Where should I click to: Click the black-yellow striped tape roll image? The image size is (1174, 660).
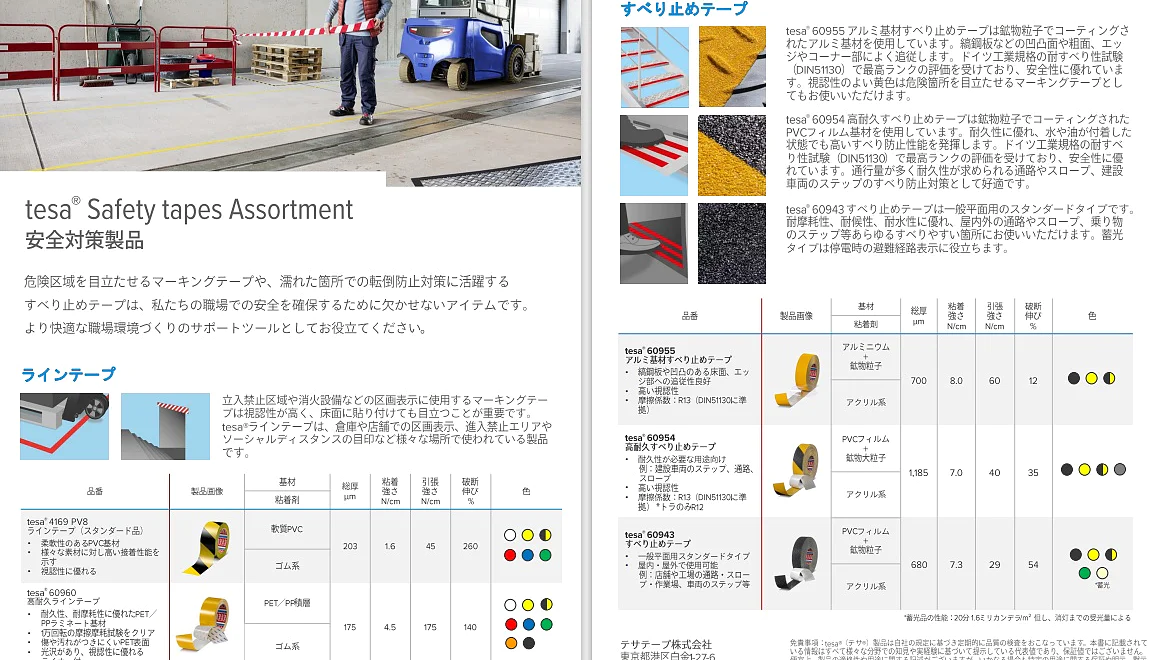[x=207, y=547]
